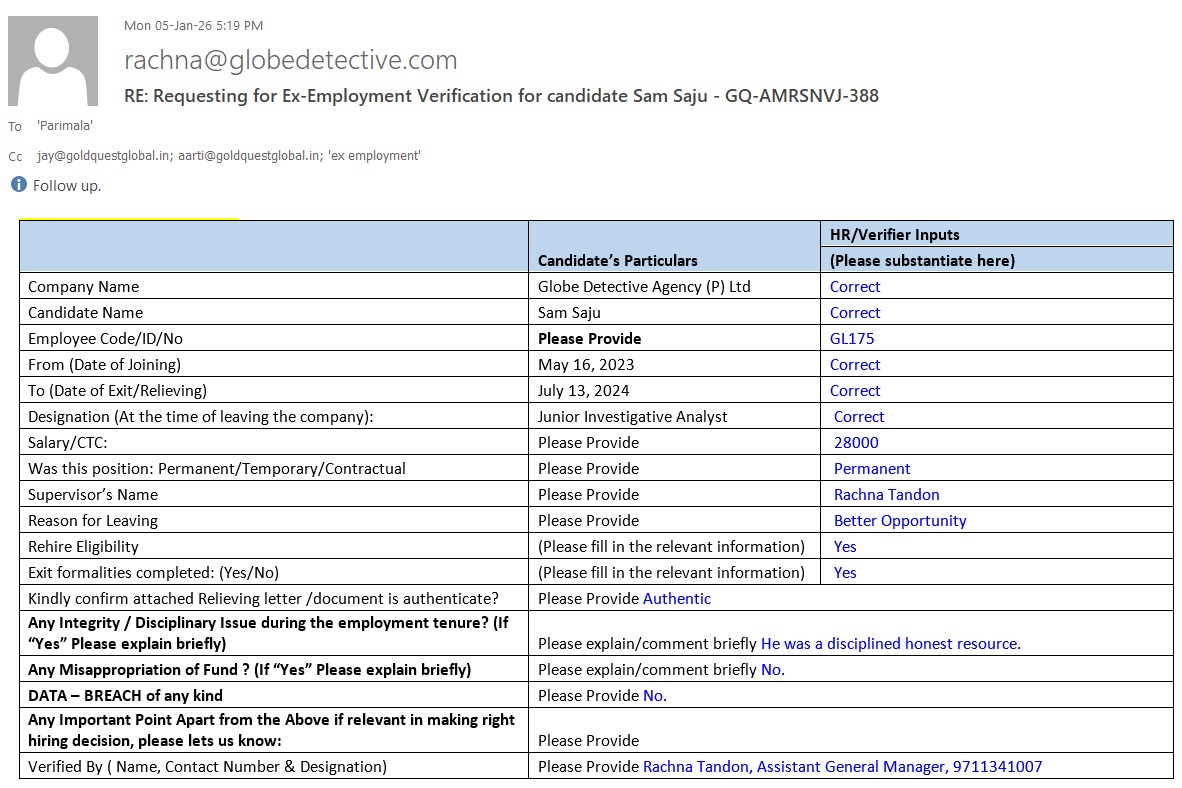
Task: Click the sender's profile avatar picture
Action: (52, 61)
